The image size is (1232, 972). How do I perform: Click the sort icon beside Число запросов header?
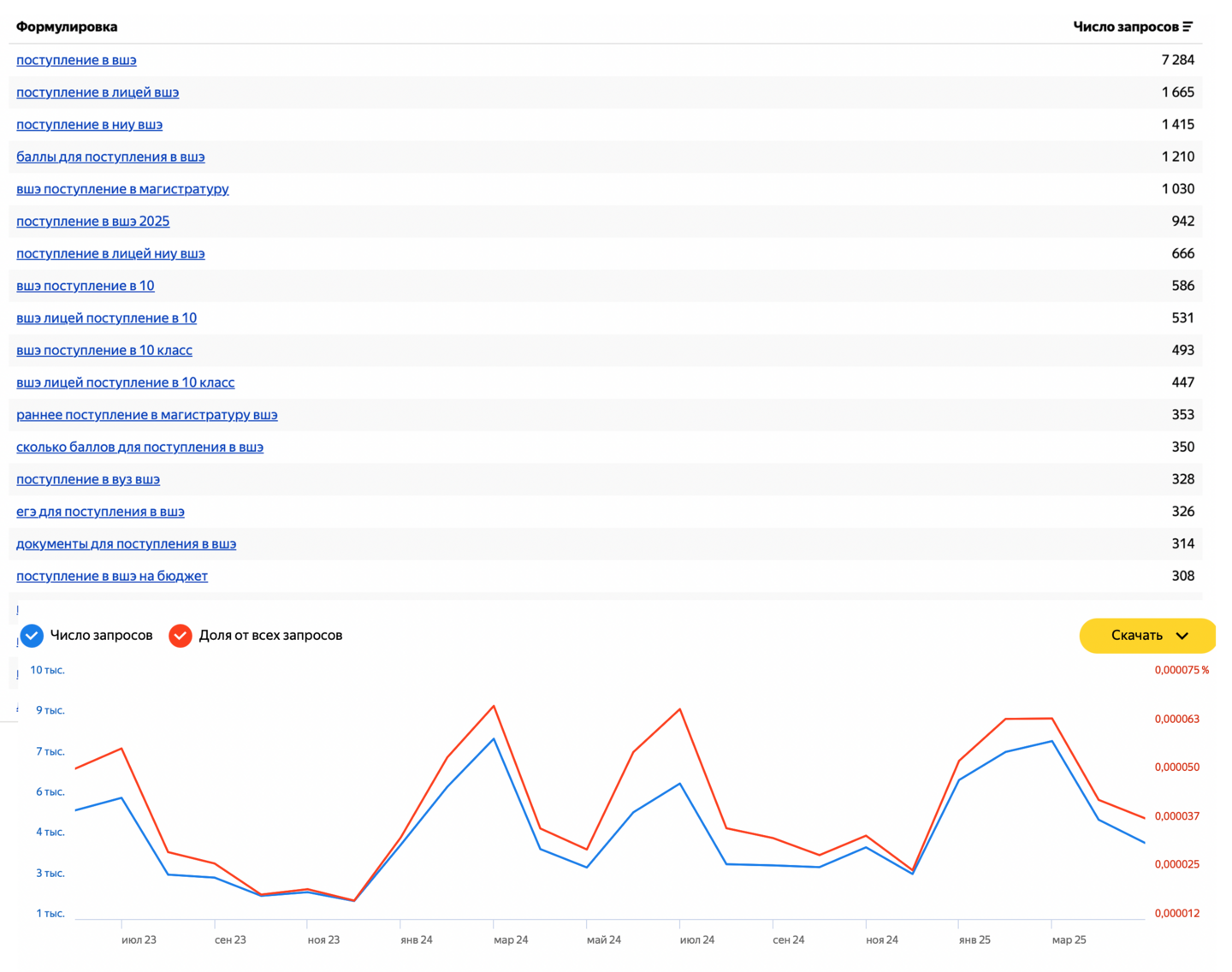pyautogui.click(x=1188, y=27)
